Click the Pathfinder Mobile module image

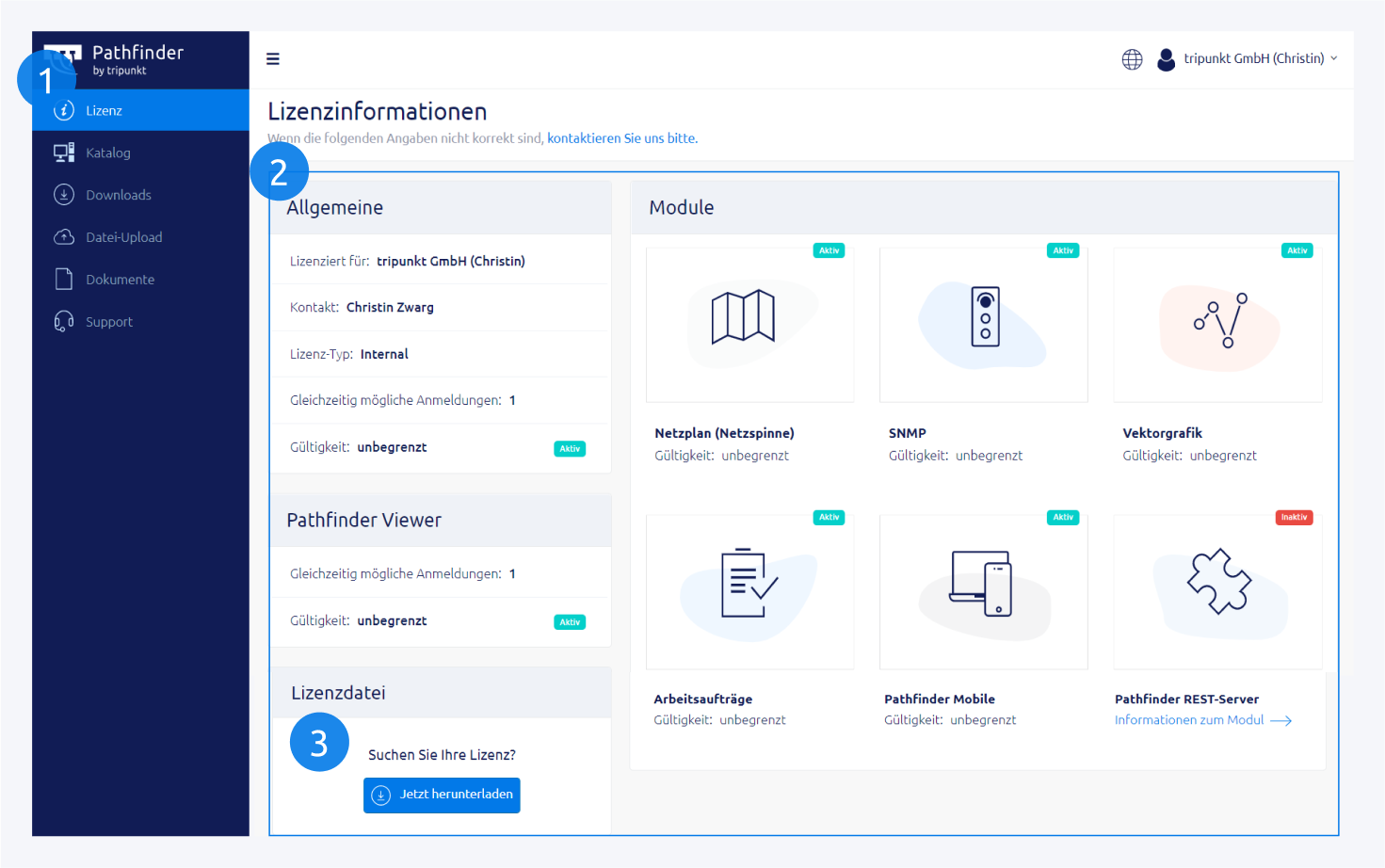point(983,591)
